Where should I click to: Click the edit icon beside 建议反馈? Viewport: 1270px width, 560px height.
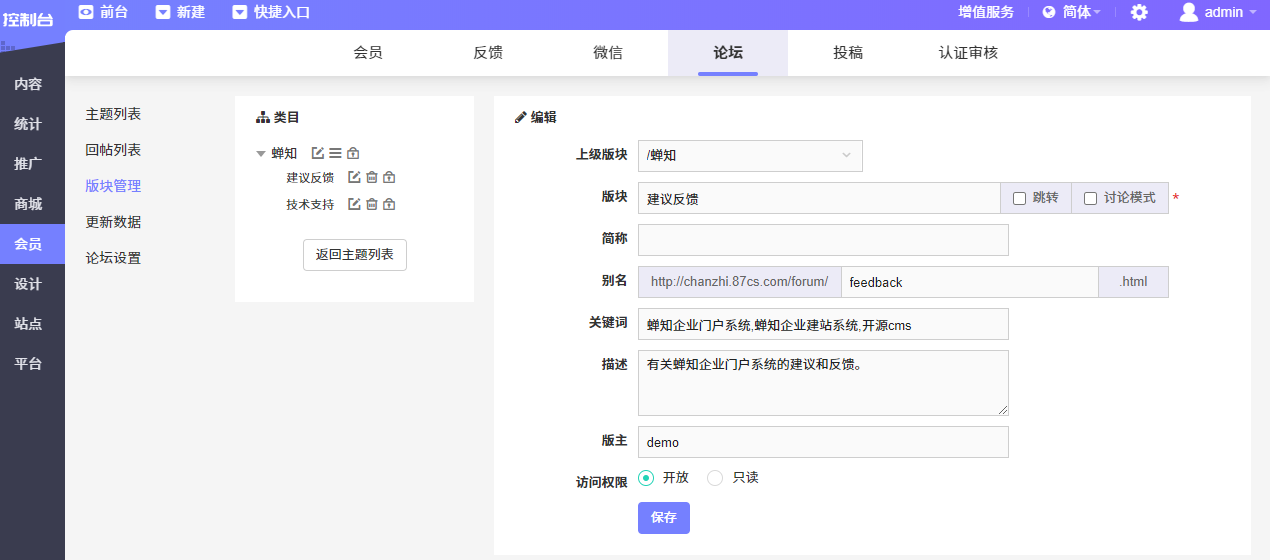click(354, 177)
